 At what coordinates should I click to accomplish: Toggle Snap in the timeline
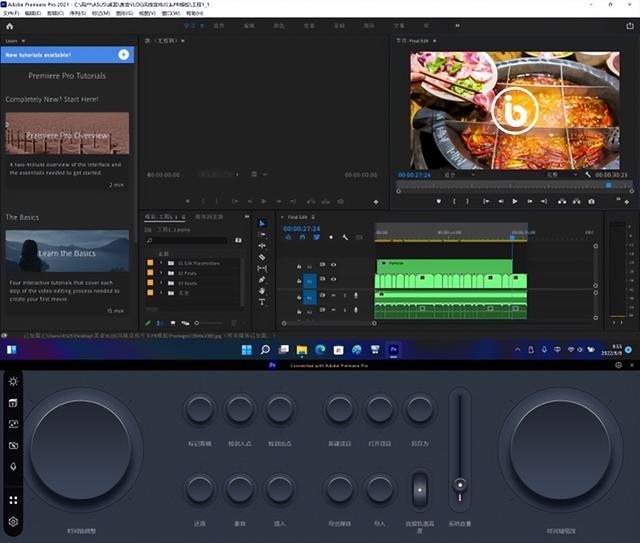tap(302, 237)
